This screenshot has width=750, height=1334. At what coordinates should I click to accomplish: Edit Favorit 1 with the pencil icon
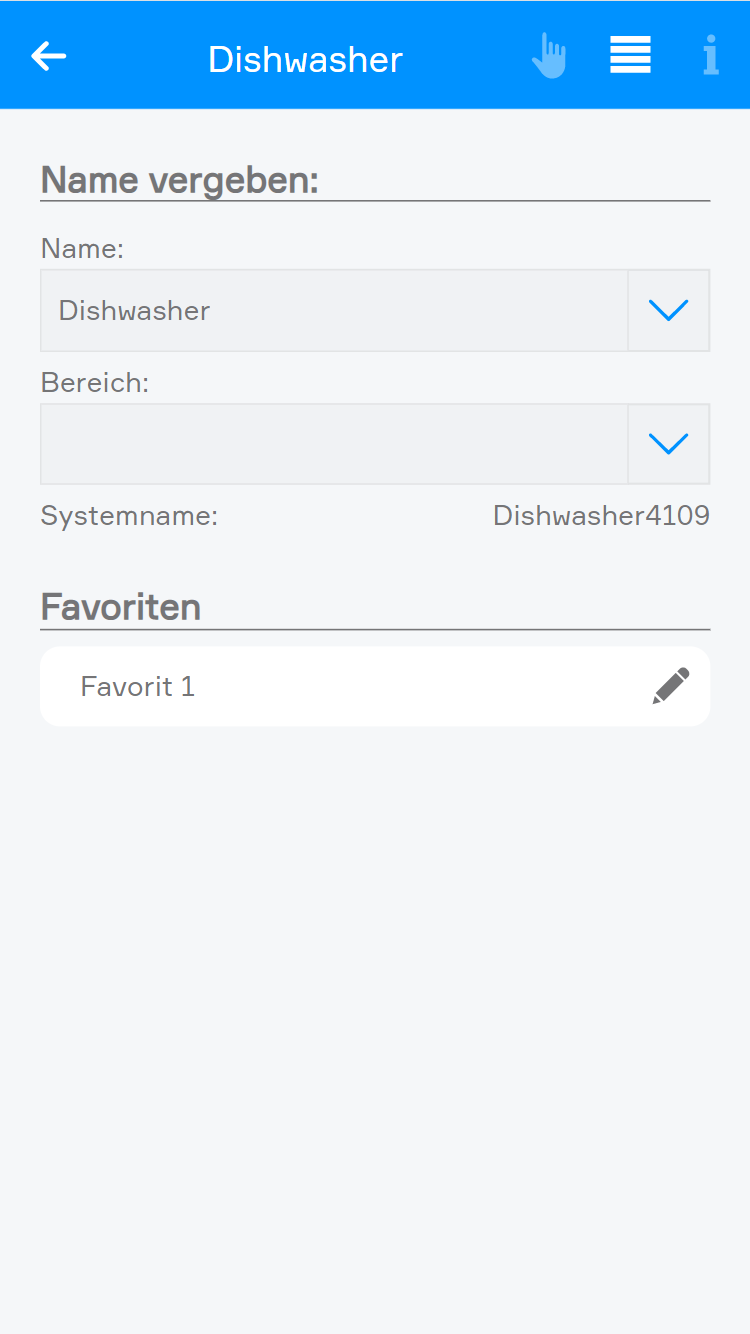click(x=671, y=686)
